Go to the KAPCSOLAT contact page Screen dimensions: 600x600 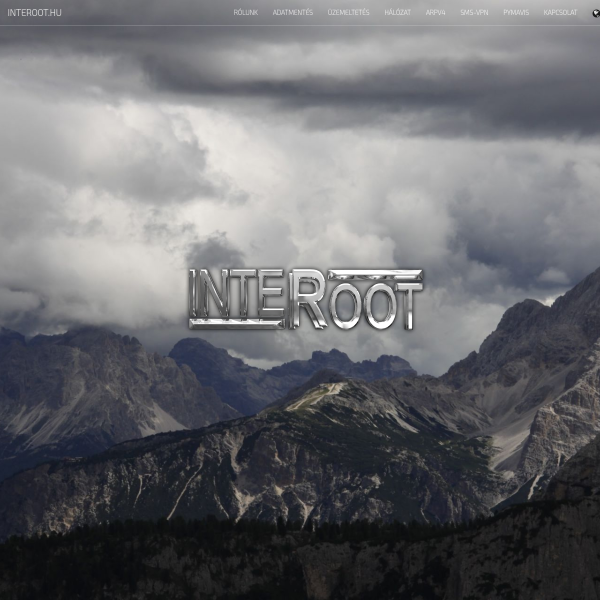560,13
